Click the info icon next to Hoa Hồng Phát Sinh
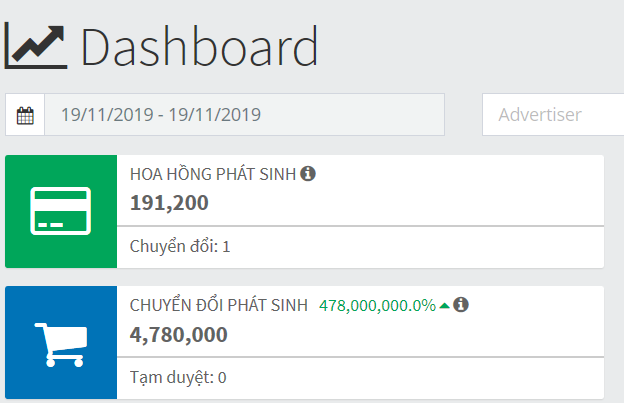This screenshot has width=624, height=403. click(308, 174)
